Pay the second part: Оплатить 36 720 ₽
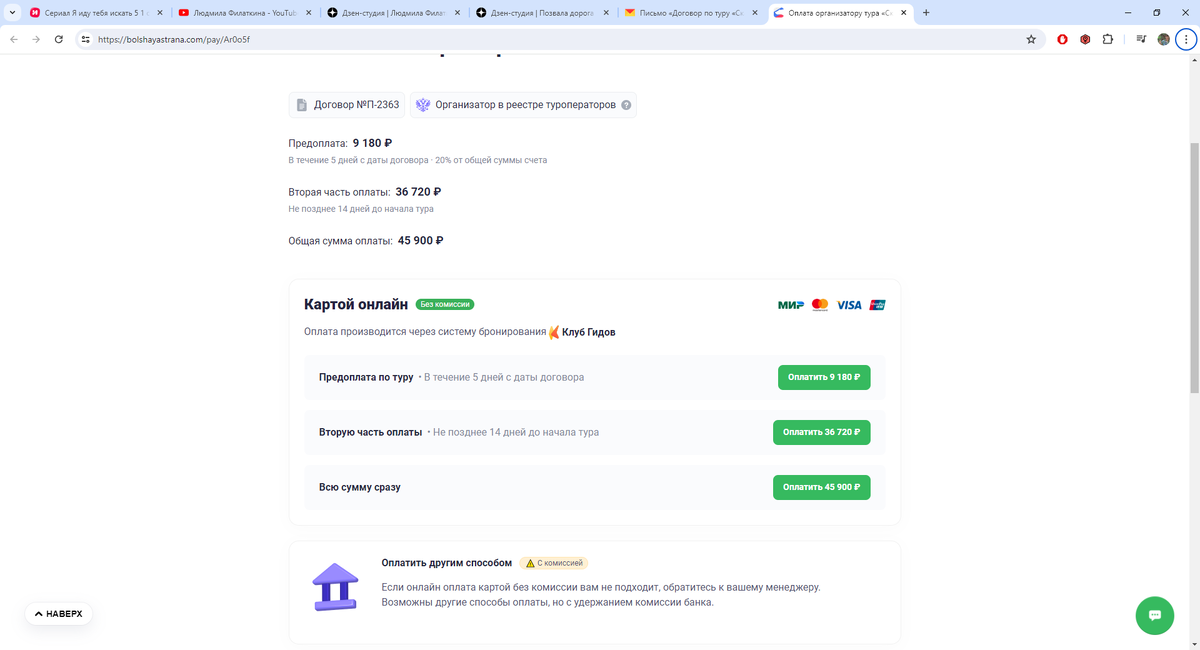This screenshot has height=650, width=1200. (x=821, y=432)
